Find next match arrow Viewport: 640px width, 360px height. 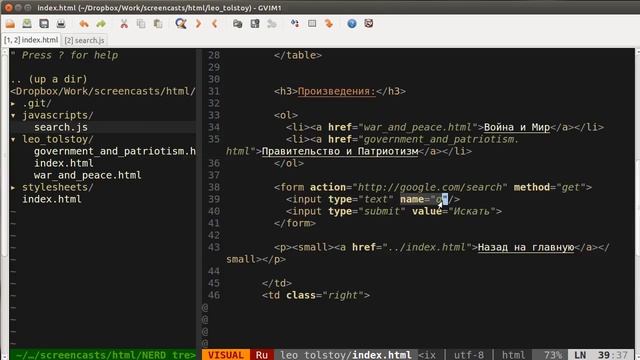pos(198,24)
